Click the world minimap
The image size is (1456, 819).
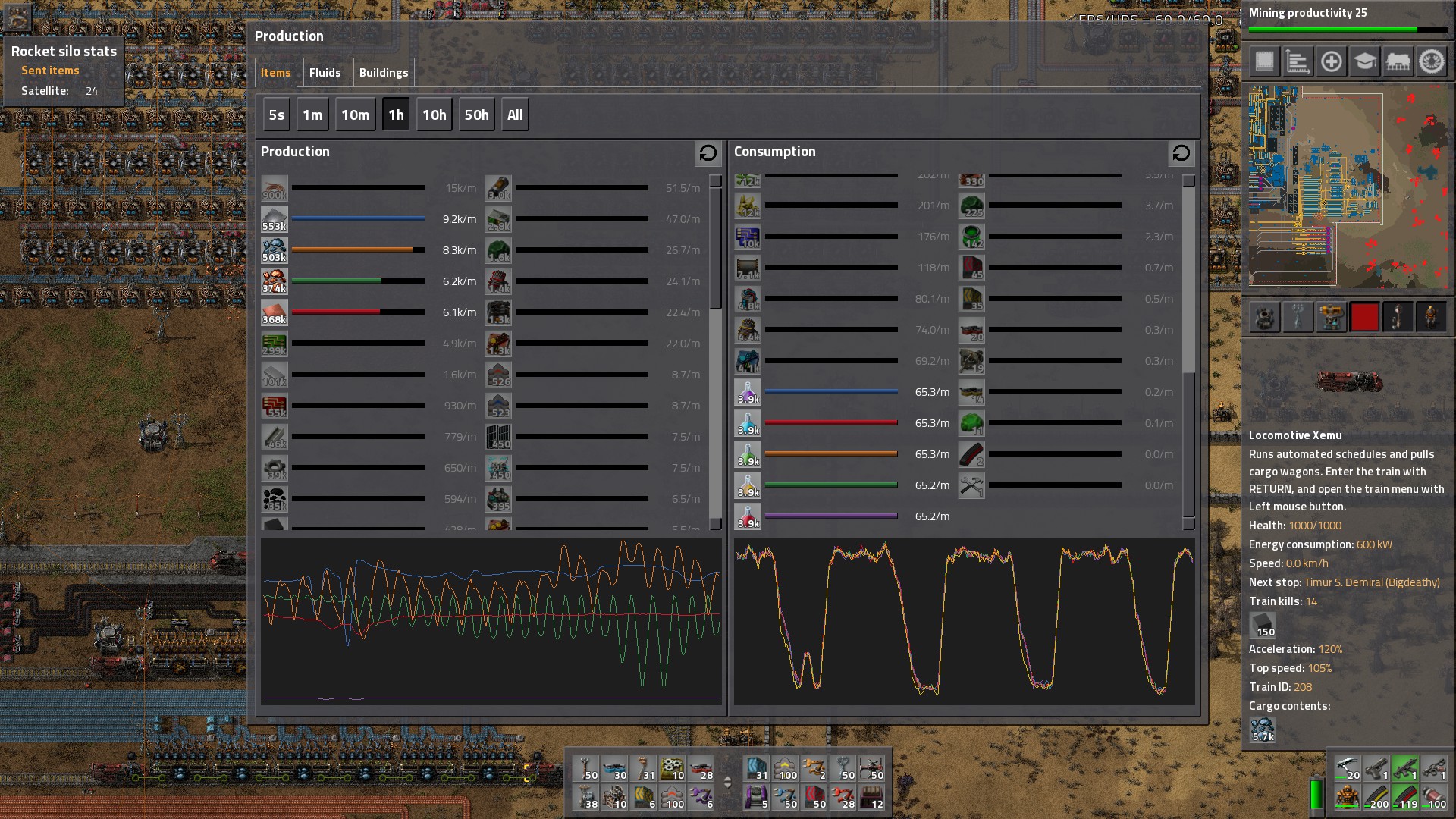pyautogui.click(x=1348, y=187)
